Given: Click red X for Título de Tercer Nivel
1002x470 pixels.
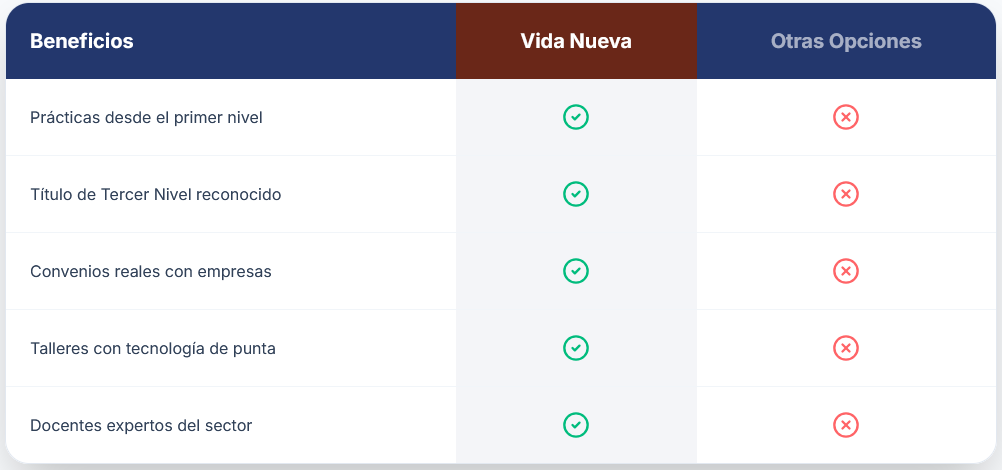Looking at the screenshot, I should tap(846, 194).
